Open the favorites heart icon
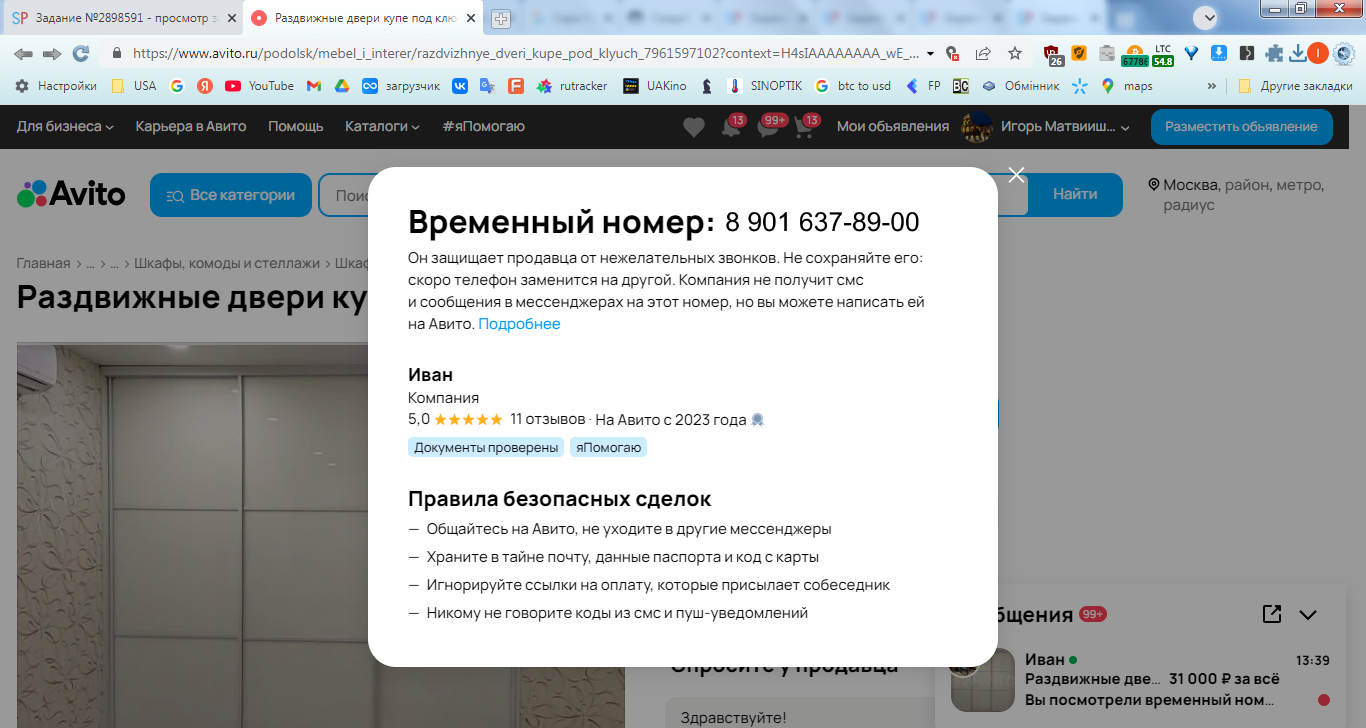 pyautogui.click(x=694, y=127)
